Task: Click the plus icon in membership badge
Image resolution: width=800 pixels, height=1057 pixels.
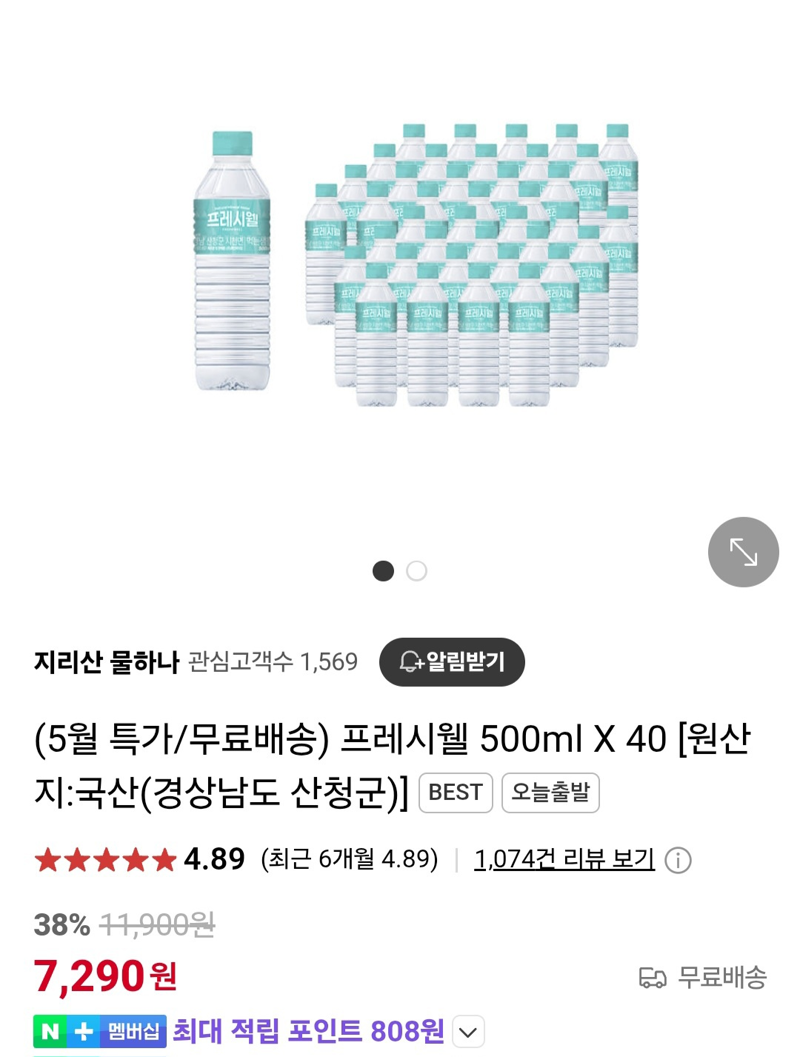Action: point(82,1031)
